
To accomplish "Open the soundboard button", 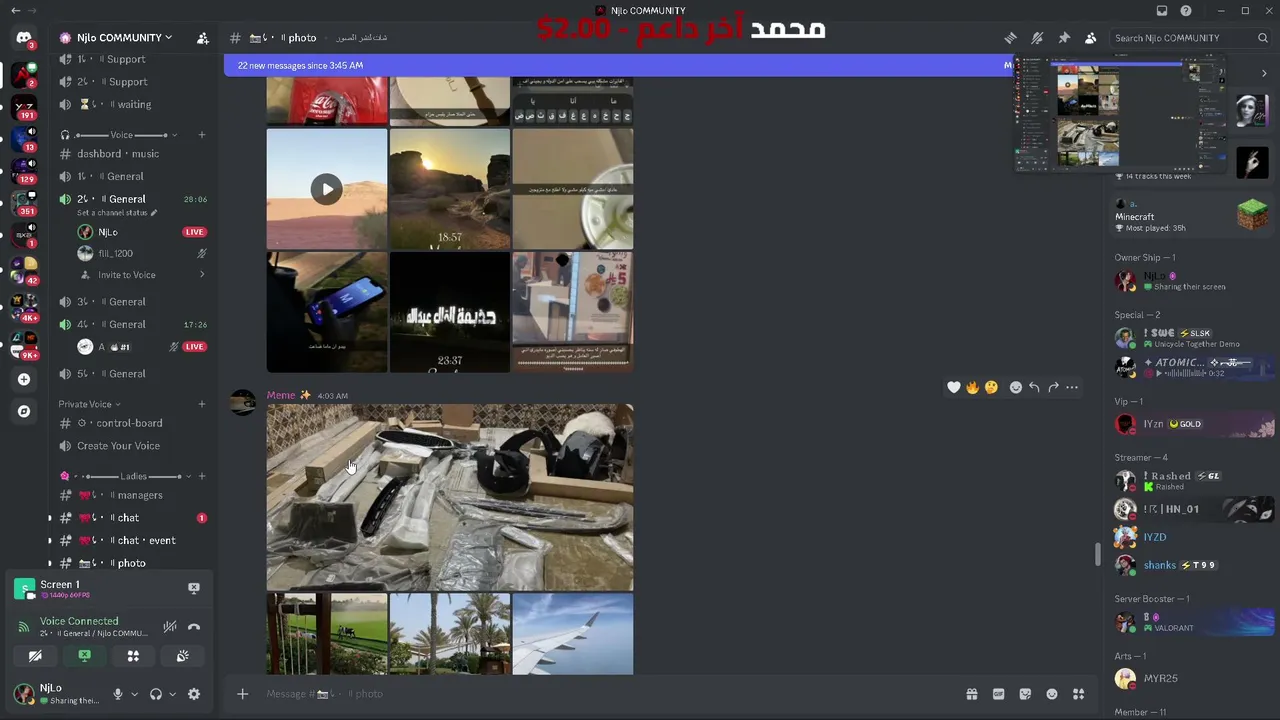I will pyautogui.click(x=182, y=656).
